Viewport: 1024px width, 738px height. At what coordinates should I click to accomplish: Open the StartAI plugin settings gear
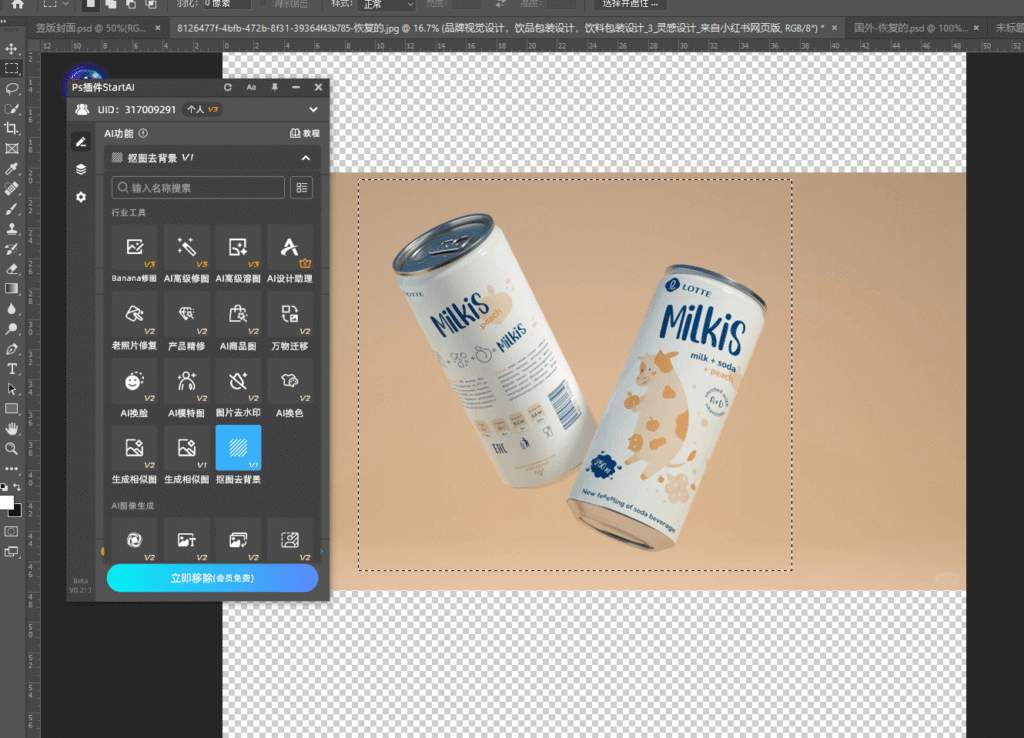(x=81, y=197)
